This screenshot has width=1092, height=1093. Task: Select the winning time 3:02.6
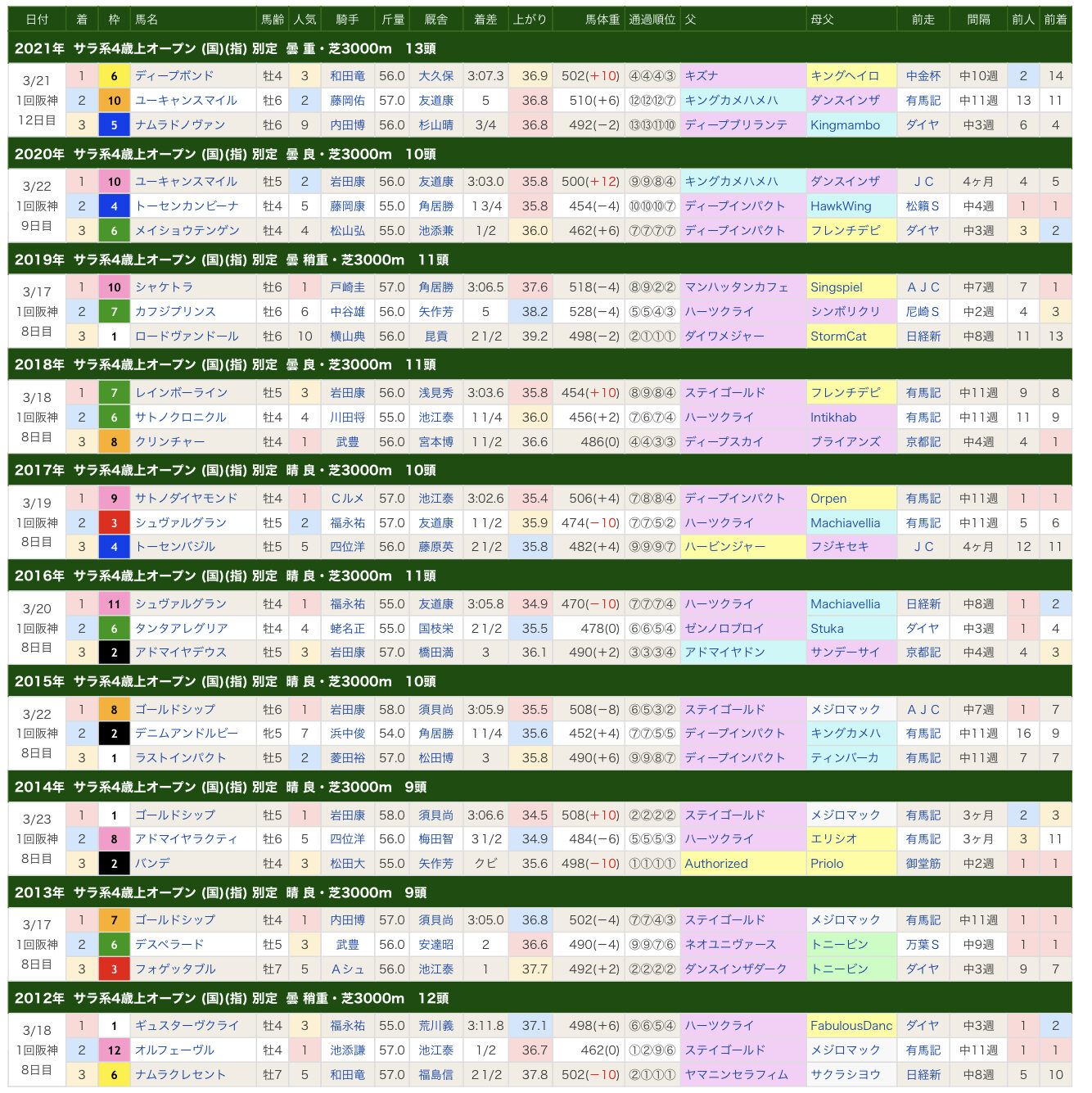pyautogui.click(x=485, y=499)
